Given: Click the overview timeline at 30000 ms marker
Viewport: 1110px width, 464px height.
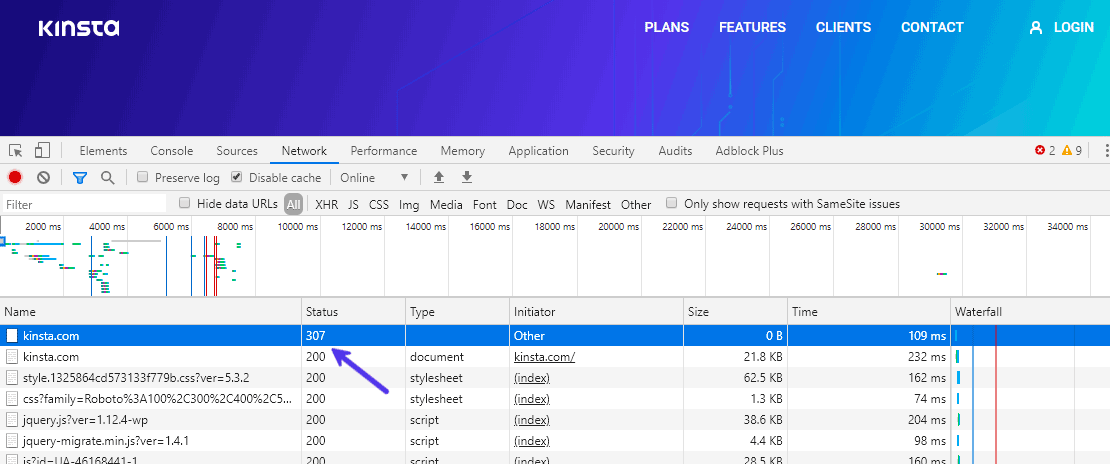Looking at the screenshot, I should tap(940, 227).
